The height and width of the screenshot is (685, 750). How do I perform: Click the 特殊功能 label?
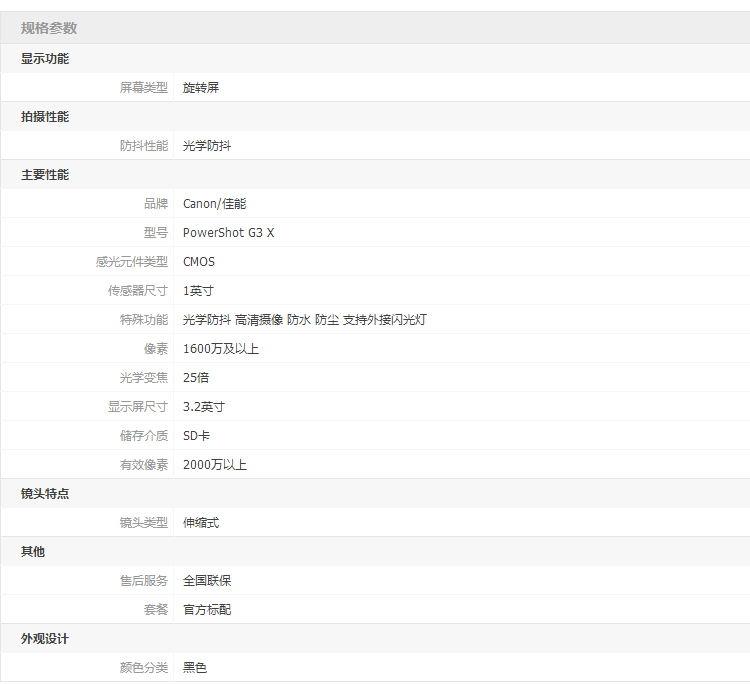click(x=143, y=320)
